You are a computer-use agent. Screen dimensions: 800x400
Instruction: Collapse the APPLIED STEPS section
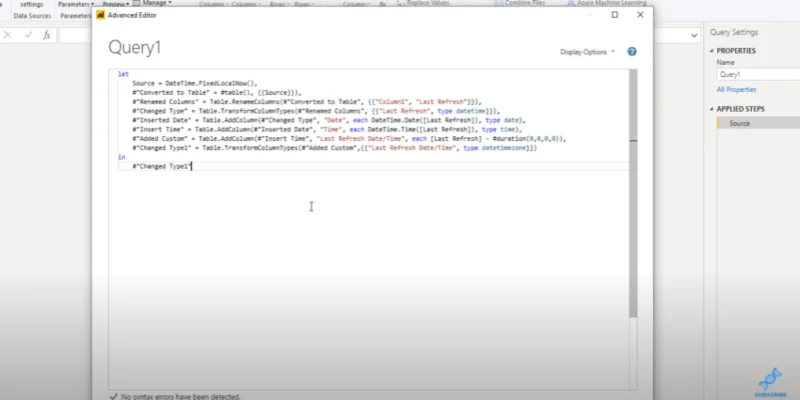(x=712, y=109)
